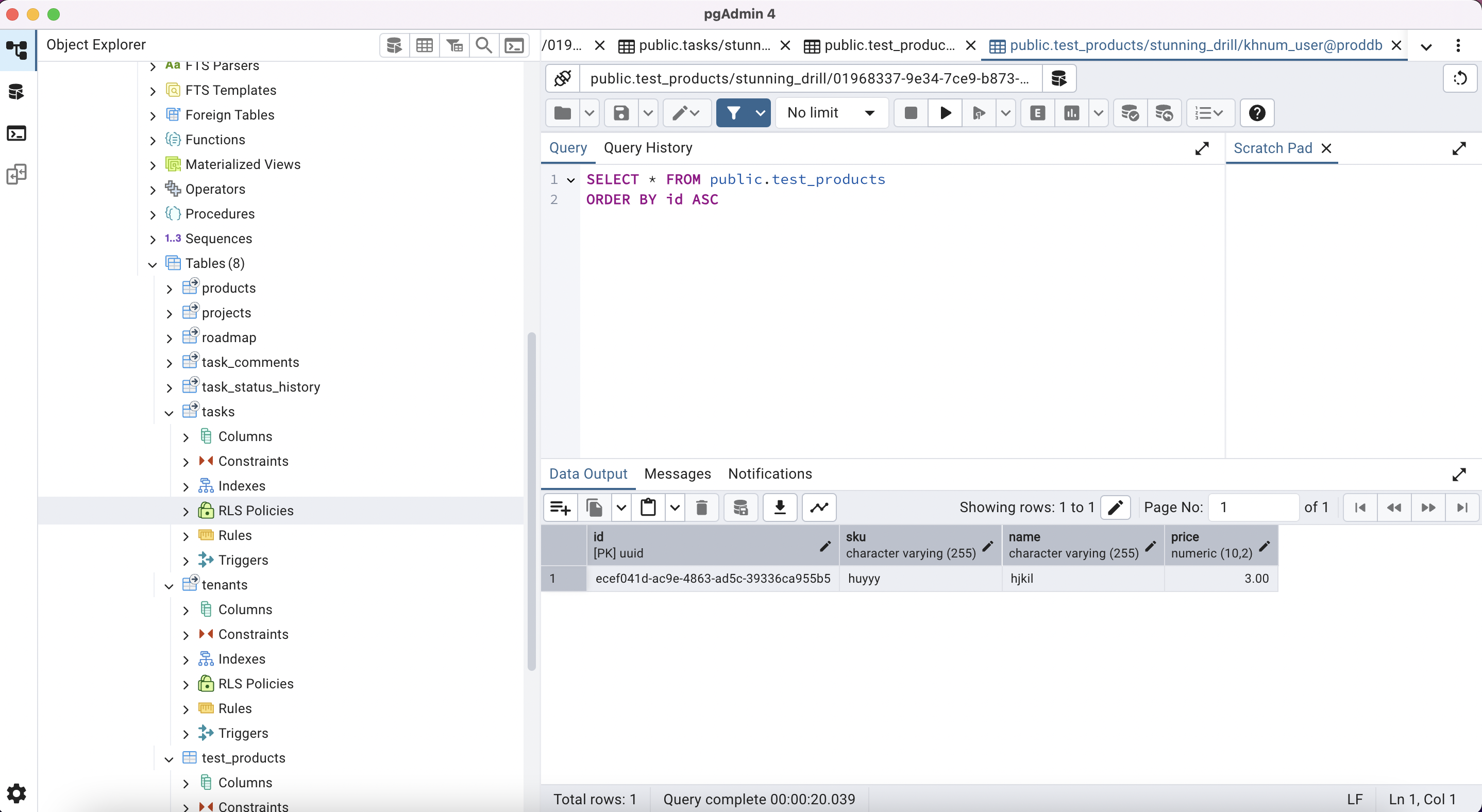Expand the Sequences tree node
The image size is (1482, 812).
153,239
